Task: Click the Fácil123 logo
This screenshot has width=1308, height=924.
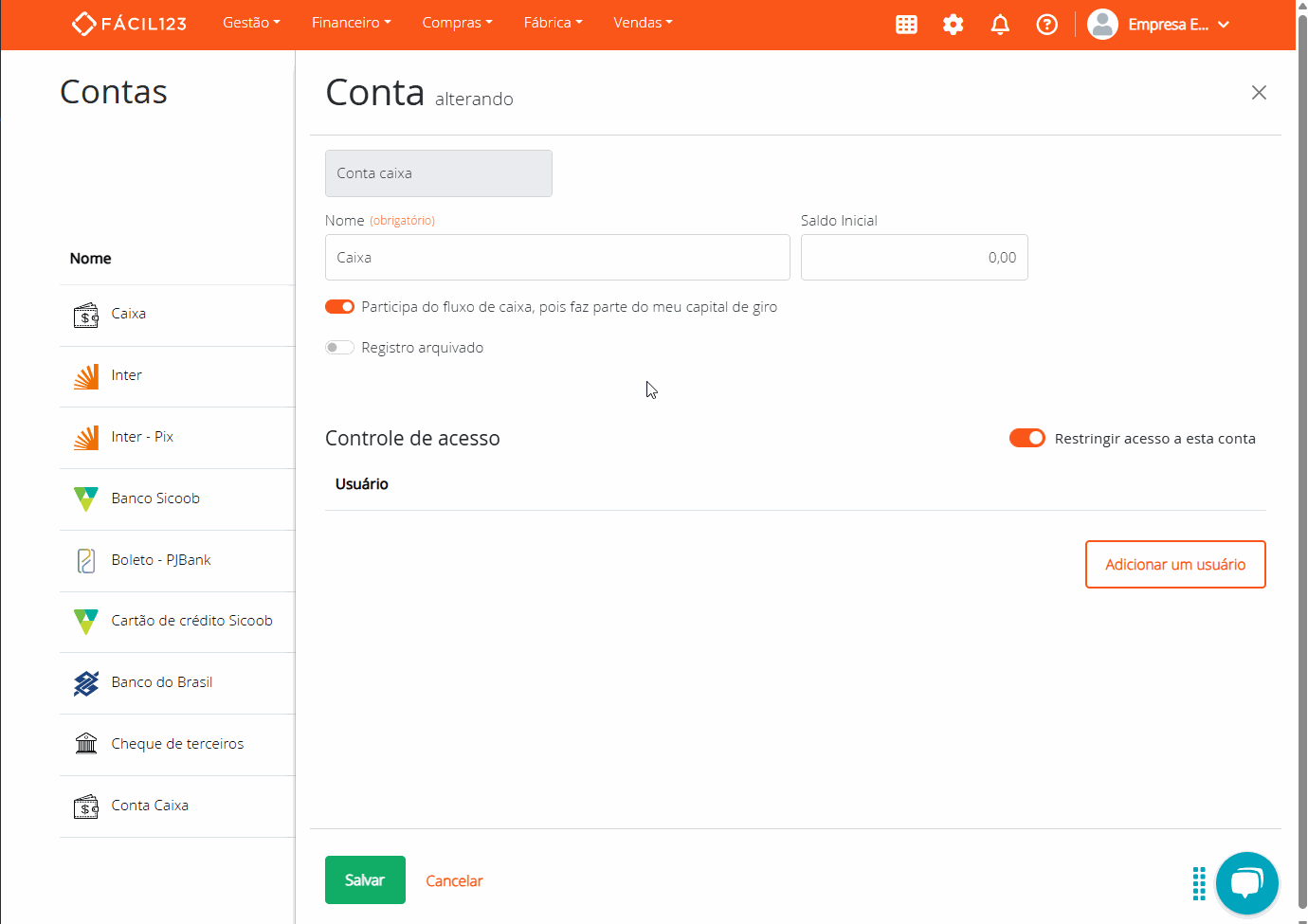Action: [129, 24]
